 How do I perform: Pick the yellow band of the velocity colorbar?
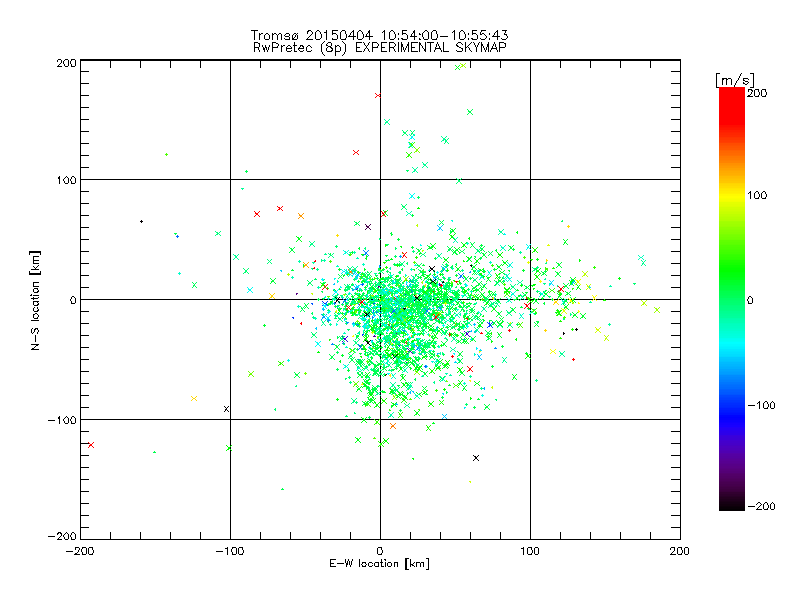[x=732, y=195]
